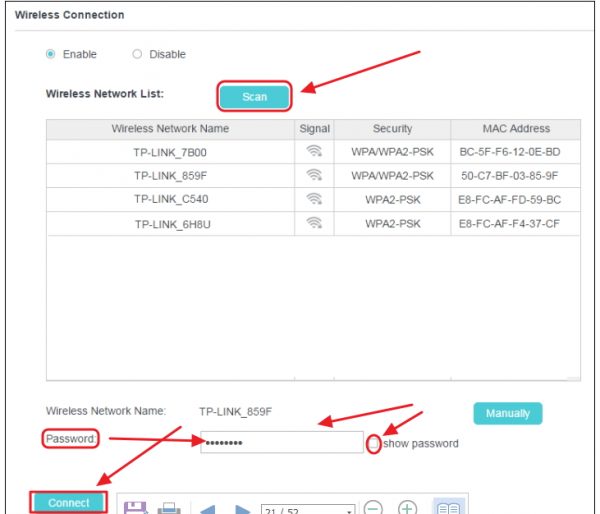
Task: Click MAC address 50-C7-BF-03-85-9F
Action: click(x=510, y=176)
